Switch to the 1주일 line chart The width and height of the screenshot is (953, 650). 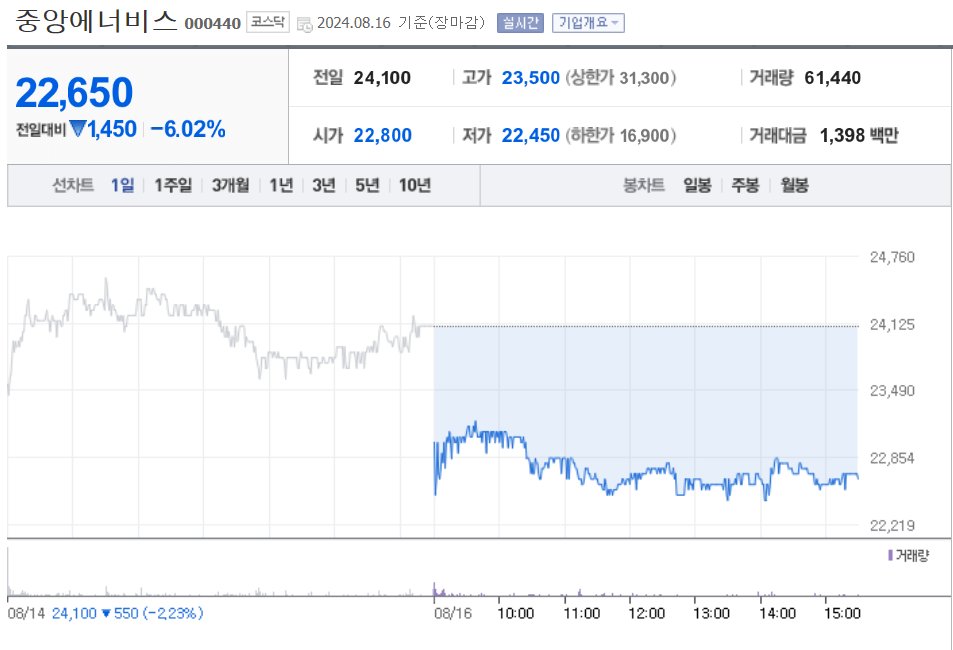(x=173, y=185)
